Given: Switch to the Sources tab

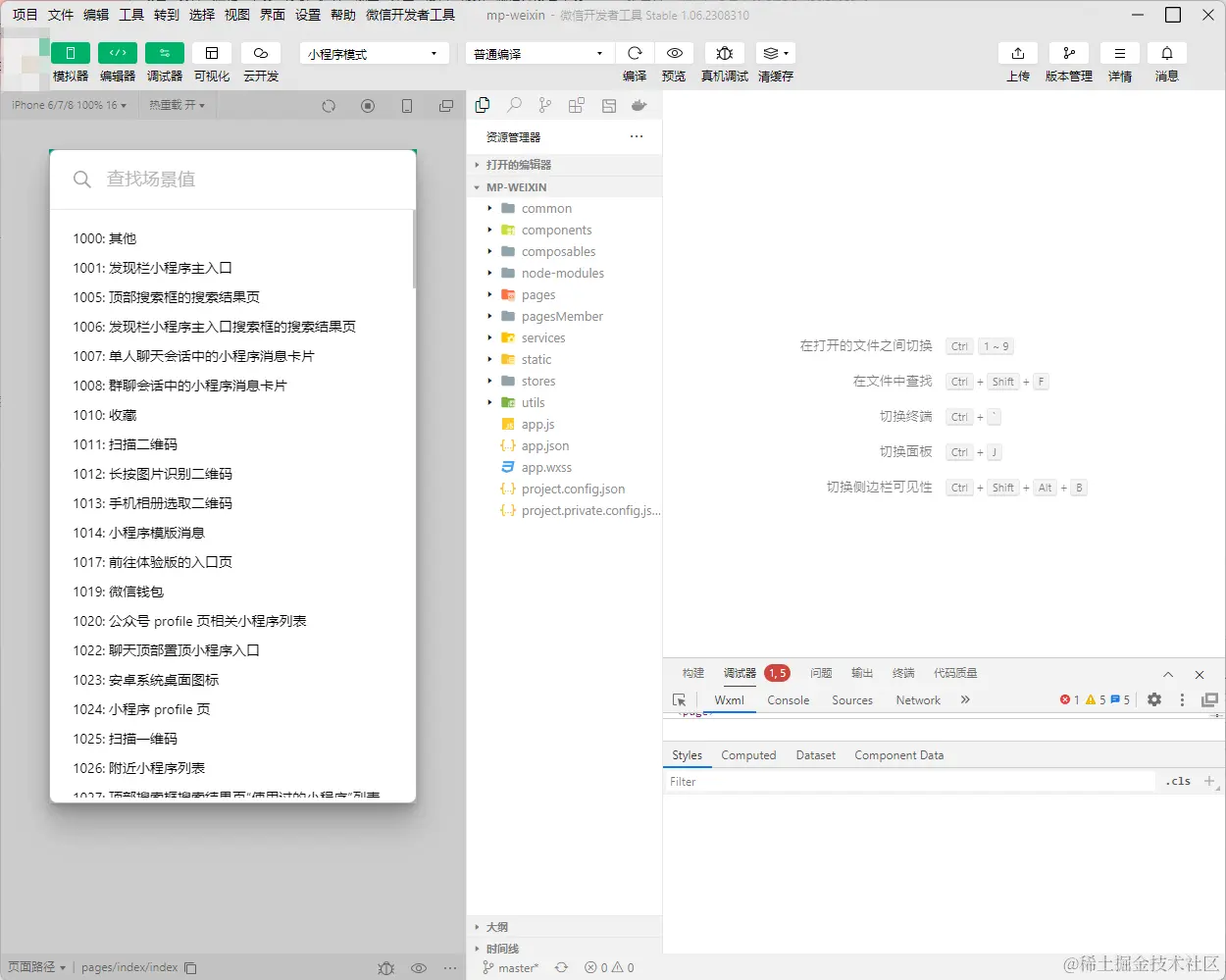Looking at the screenshot, I should [852, 700].
